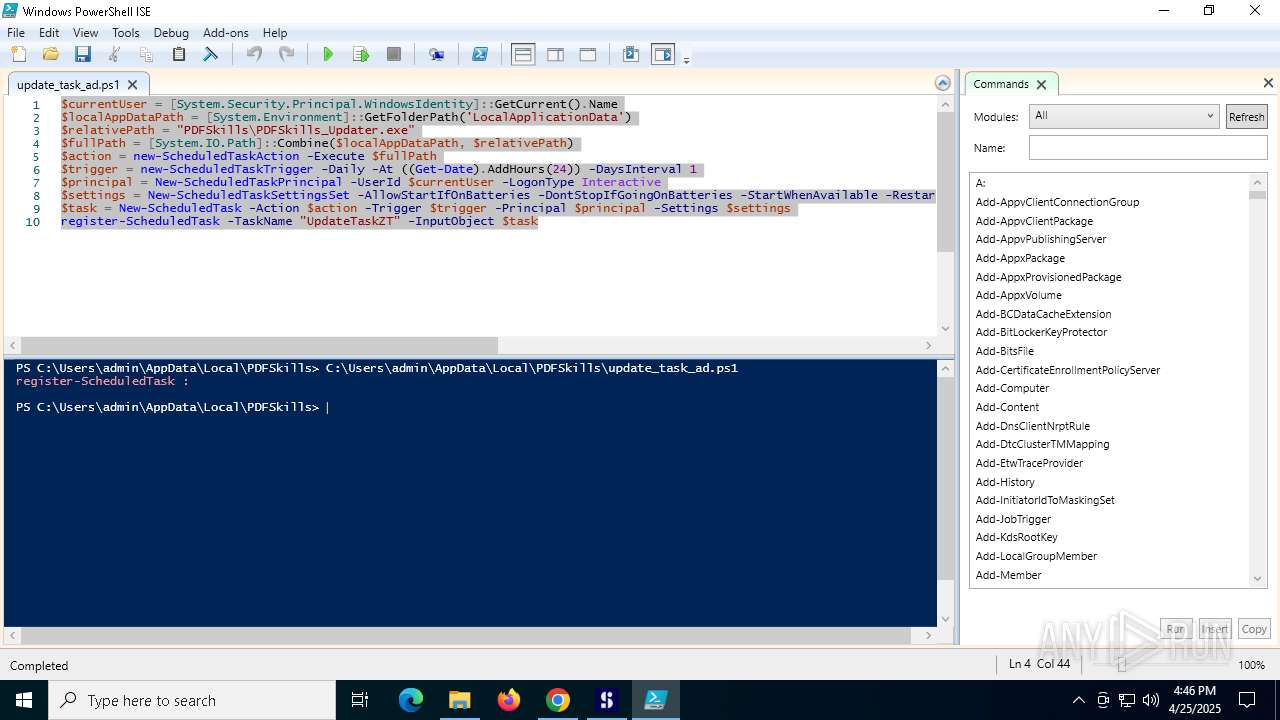The image size is (1280, 720).
Task: Open a script using the folder icon
Action: coord(50,54)
